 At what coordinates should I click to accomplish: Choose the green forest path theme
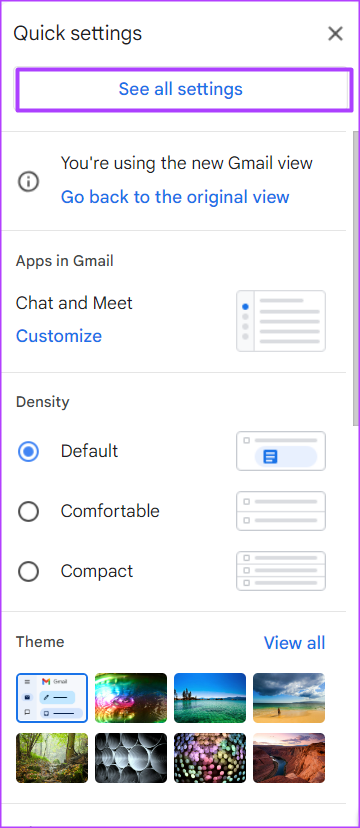tap(52, 758)
